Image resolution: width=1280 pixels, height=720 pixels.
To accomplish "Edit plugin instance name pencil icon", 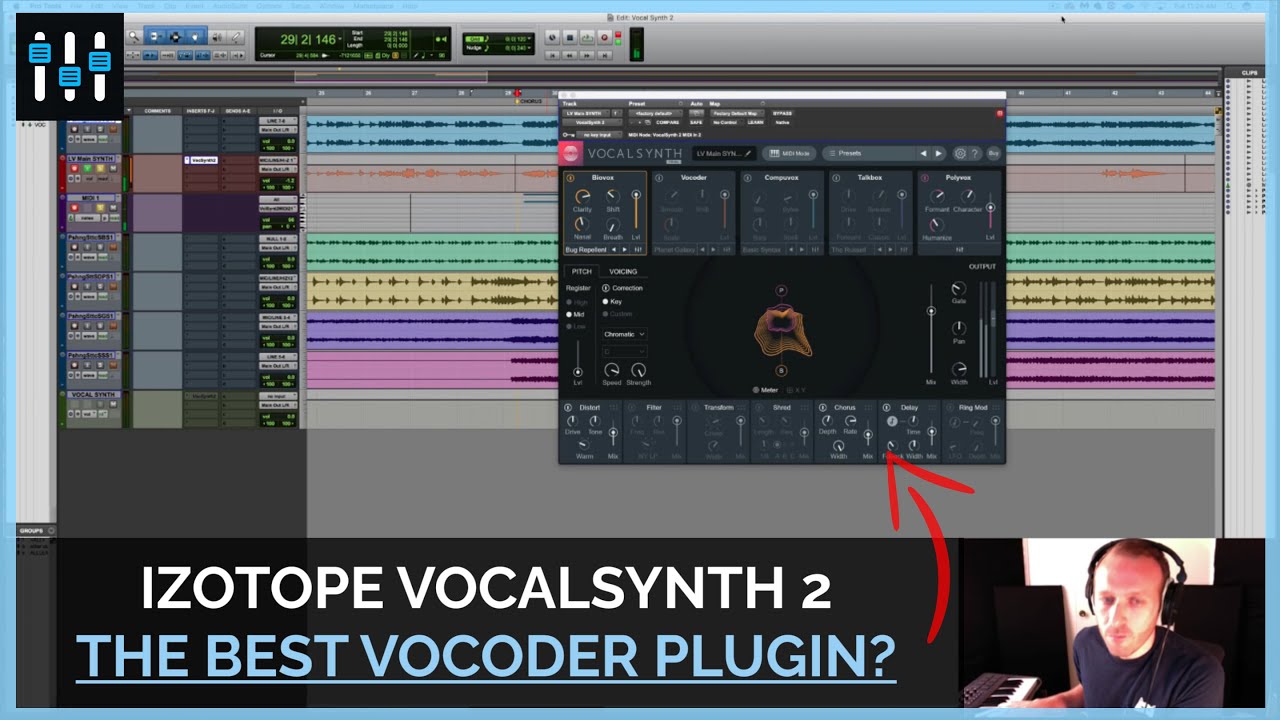I will pyautogui.click(x=748, y=154).
